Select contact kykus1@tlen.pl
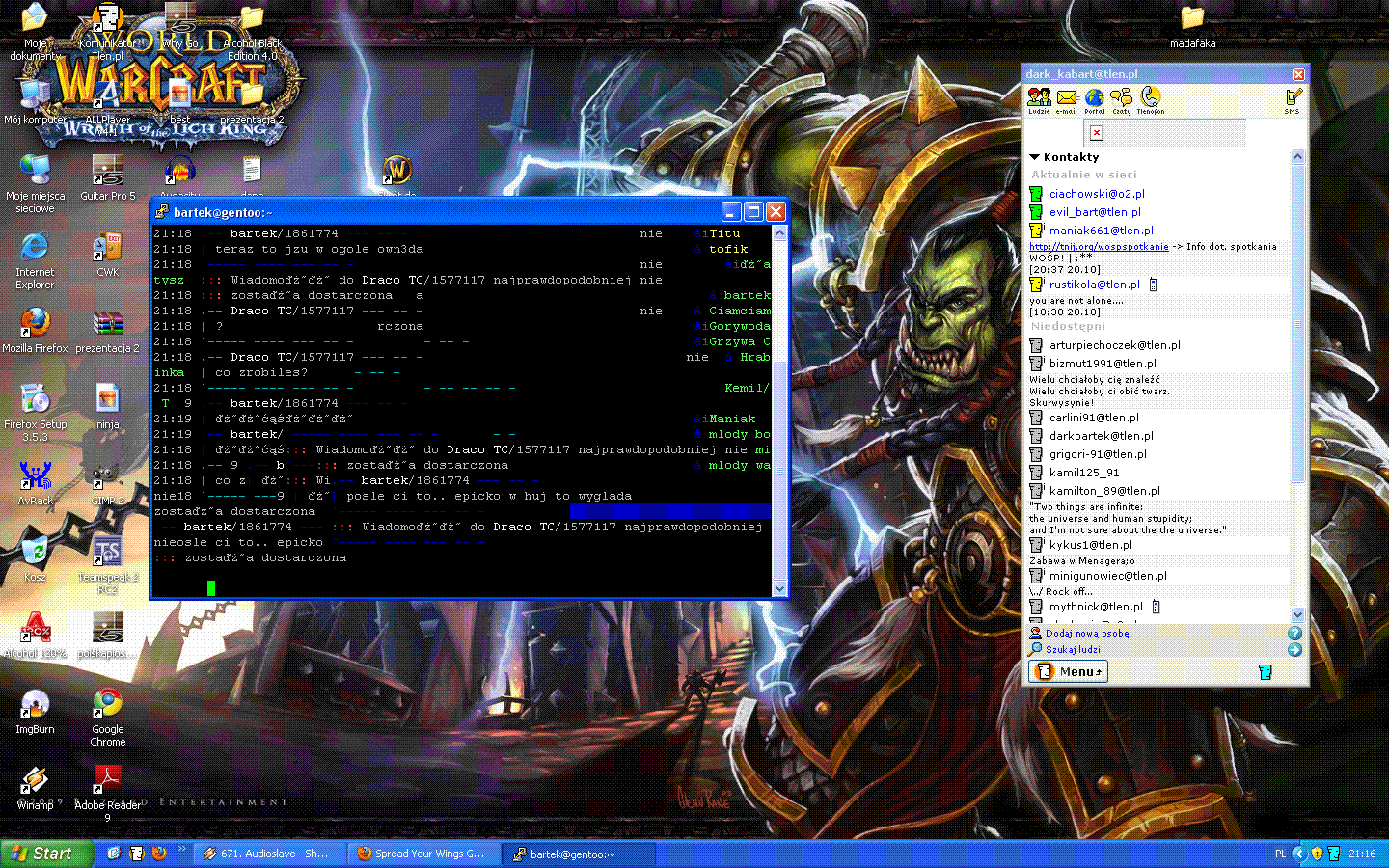 click(1091, 545)
